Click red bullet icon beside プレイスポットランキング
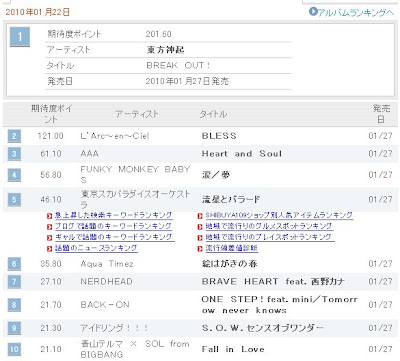The width and height of the screenshot is (400, 361). click(200, 238)
